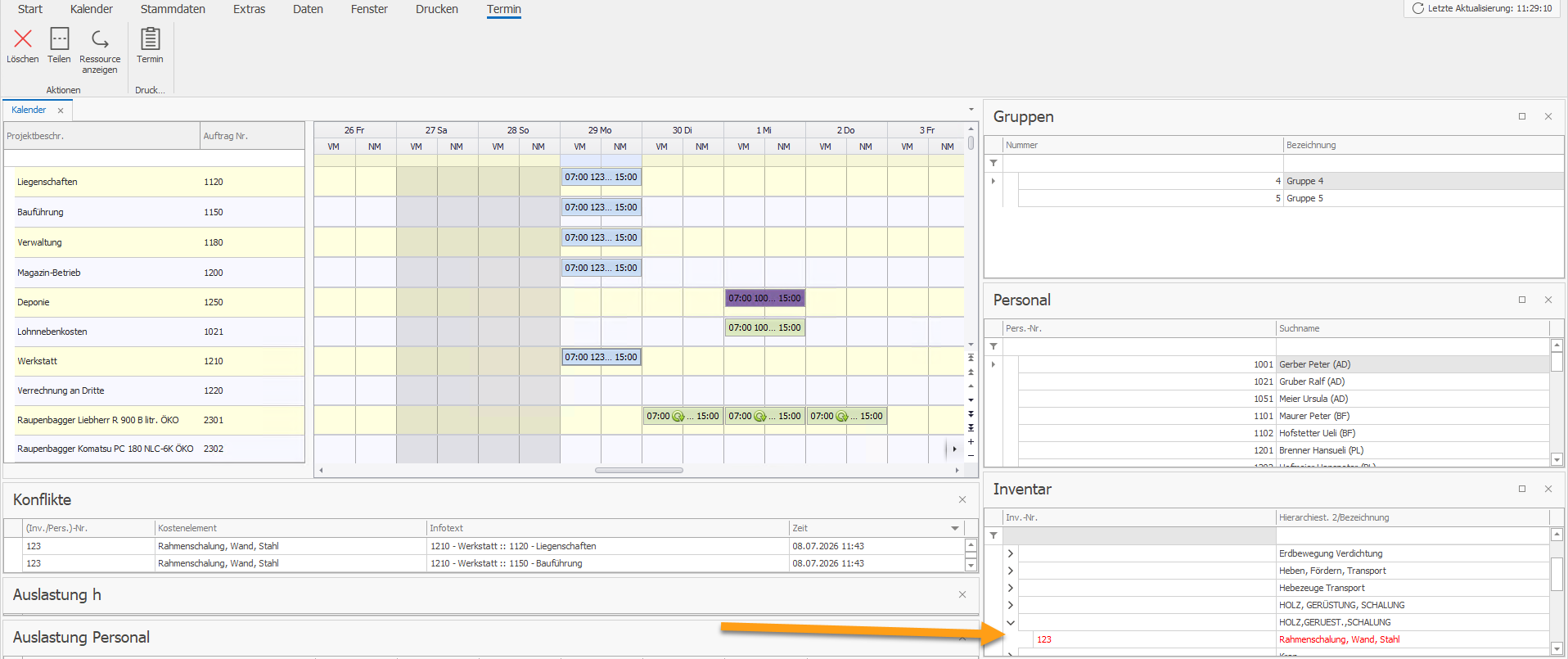Viewport: 1568px width, 659px height.
Task: Click right-arrow handle at calendar edge
Action: pos(954,449)
